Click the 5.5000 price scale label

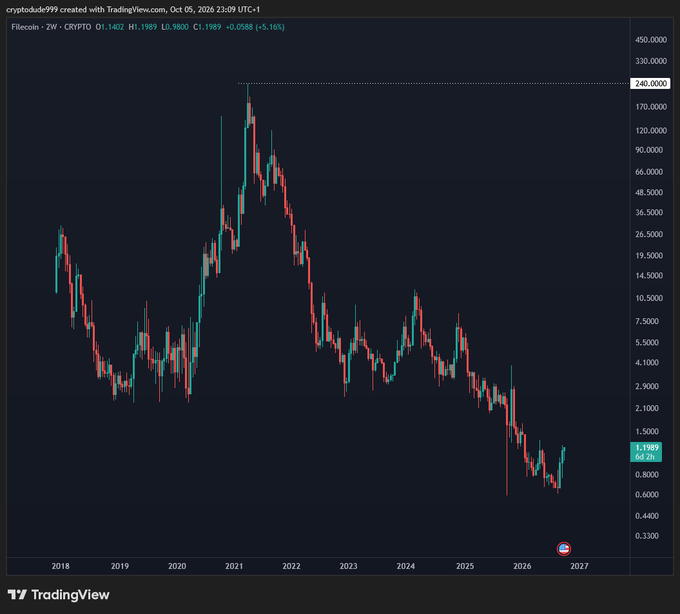point(647,343)
